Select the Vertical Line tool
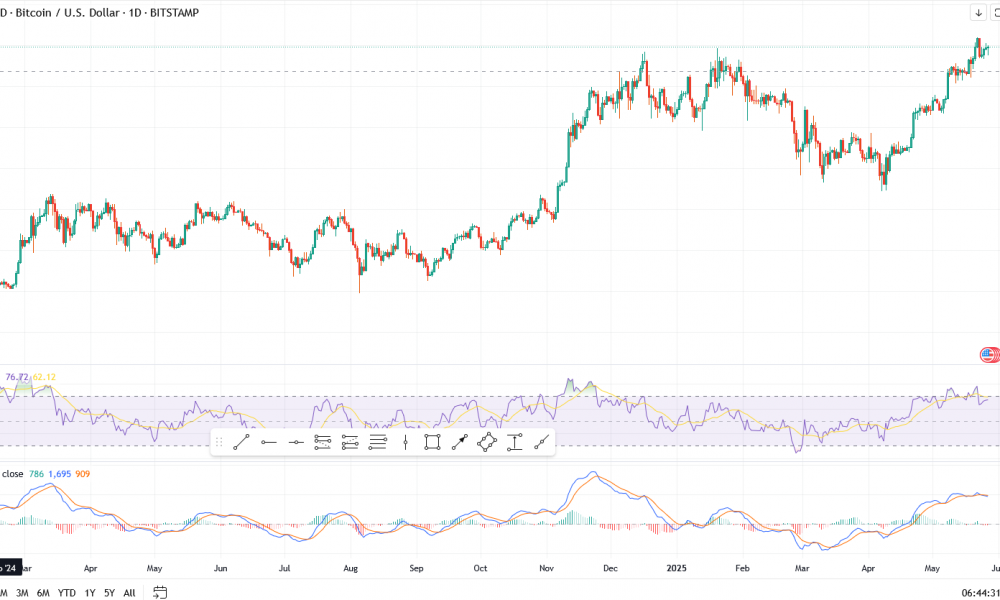Image resolution: width=1000 pixels, height=600 pixels. (405, 442)
